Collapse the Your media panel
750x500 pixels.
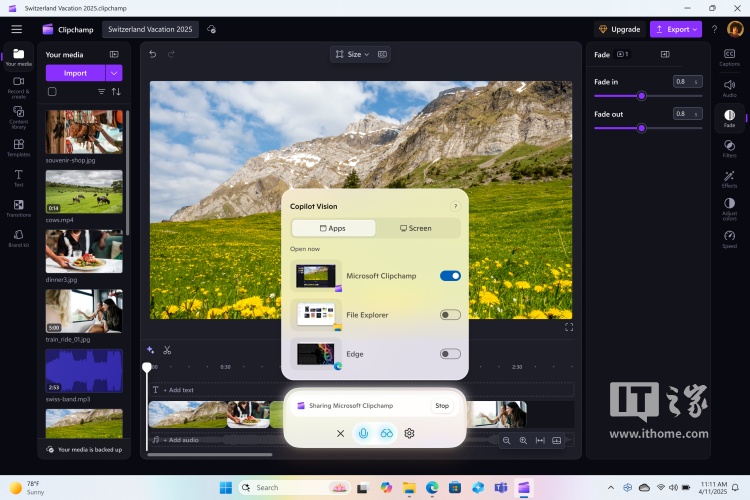click(x=114, y=55)
